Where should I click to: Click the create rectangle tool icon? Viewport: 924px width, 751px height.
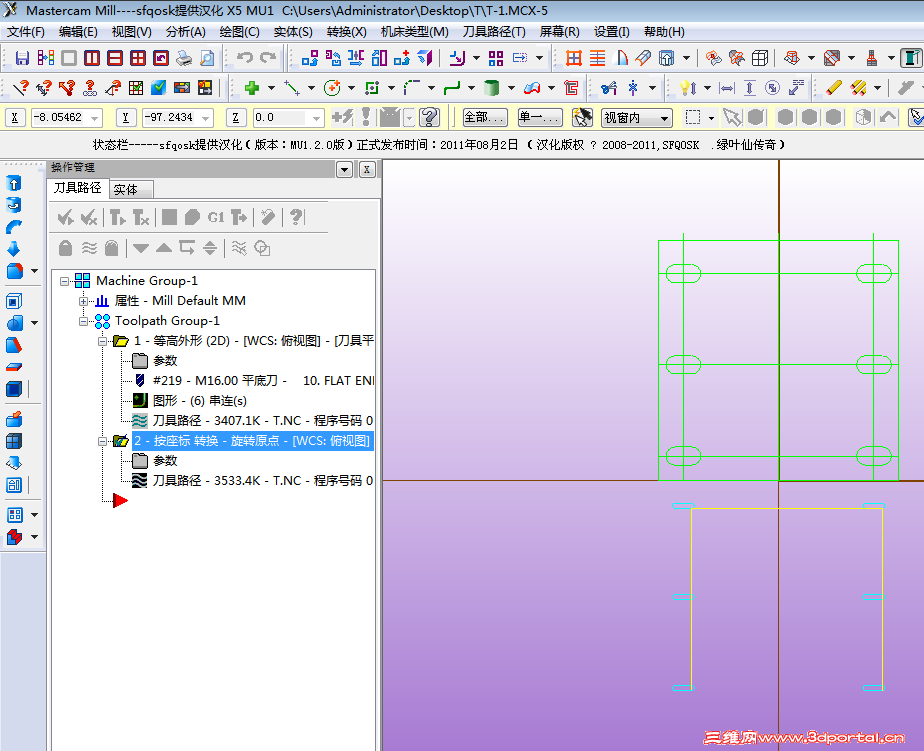pos(372,88)
